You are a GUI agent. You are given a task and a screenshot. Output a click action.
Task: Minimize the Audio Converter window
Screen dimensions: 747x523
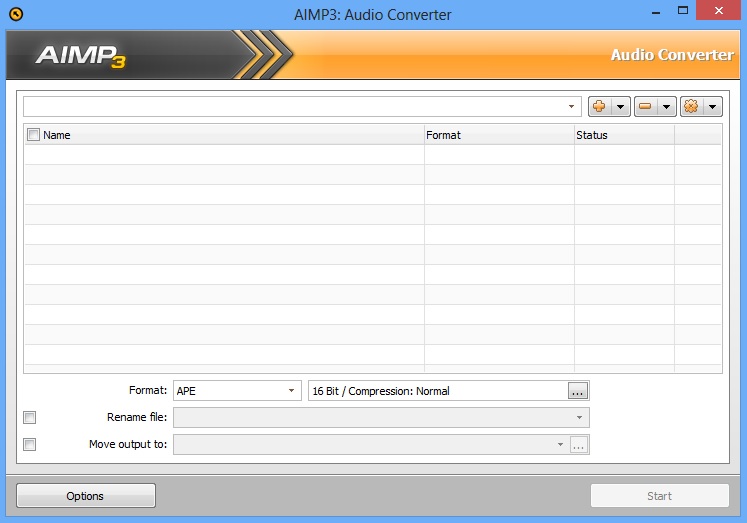click(x=656, y=11)
